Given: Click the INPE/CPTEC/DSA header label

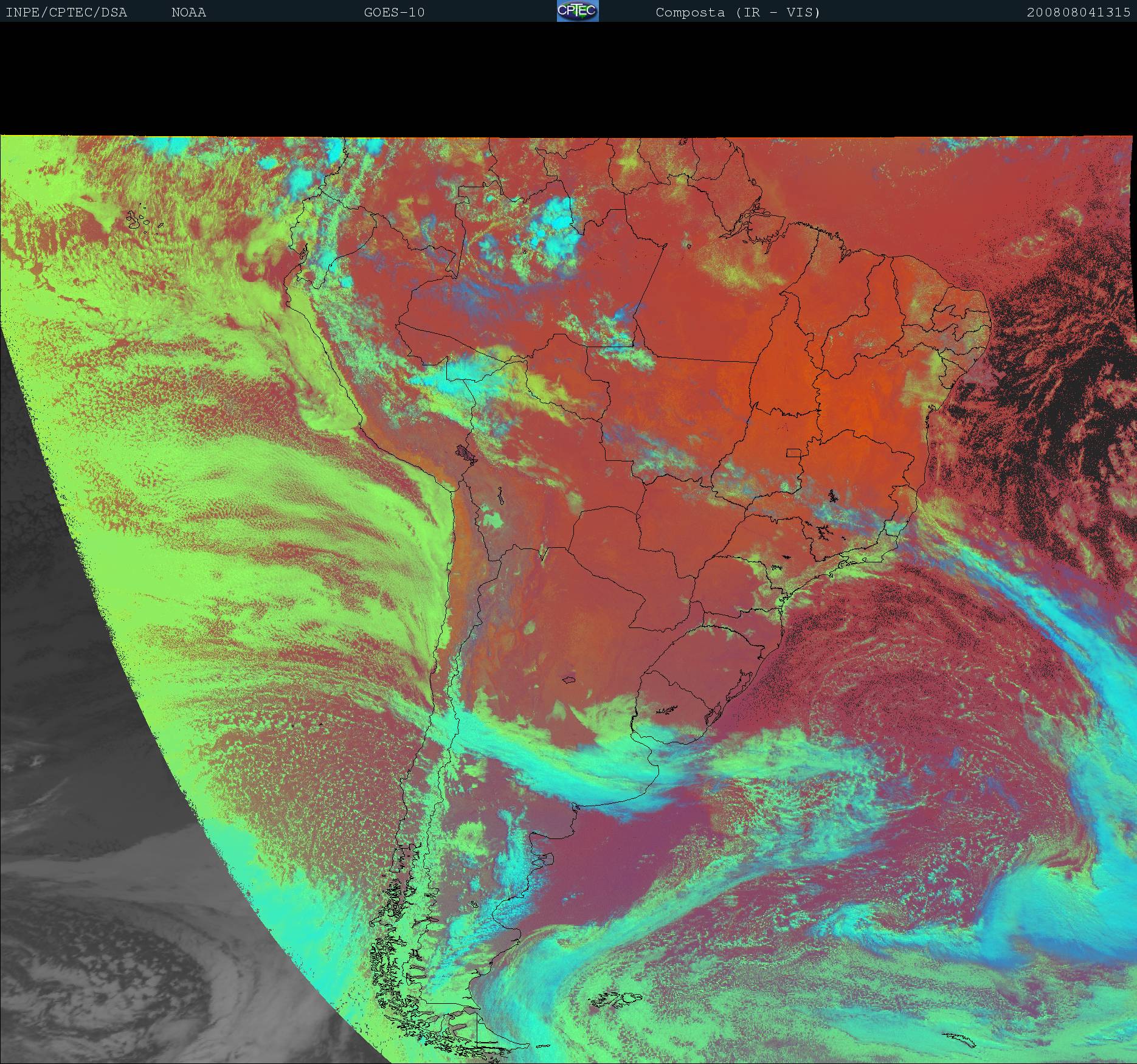Looking at the screenshot, I should pos(66,12).
